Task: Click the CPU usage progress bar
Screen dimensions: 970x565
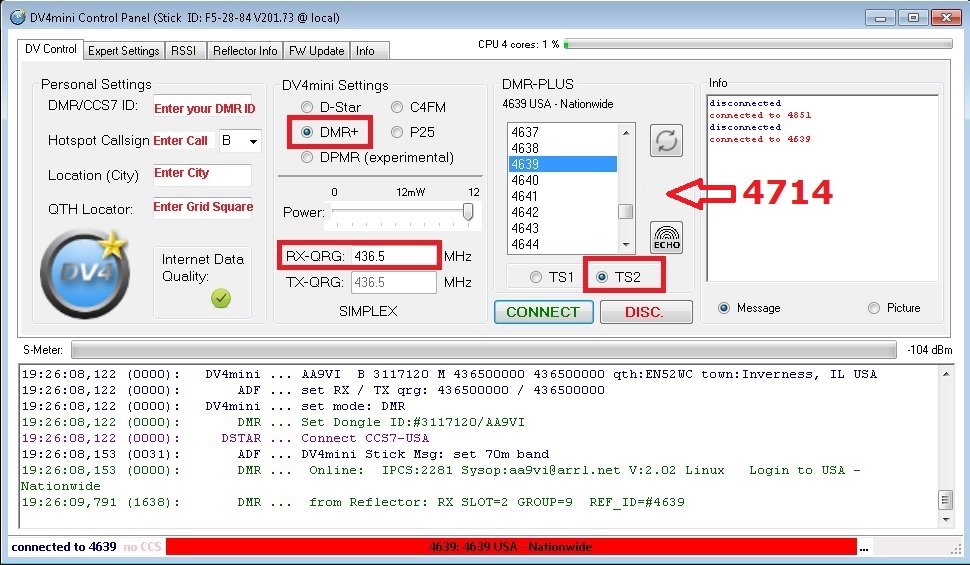Action: 758,44
